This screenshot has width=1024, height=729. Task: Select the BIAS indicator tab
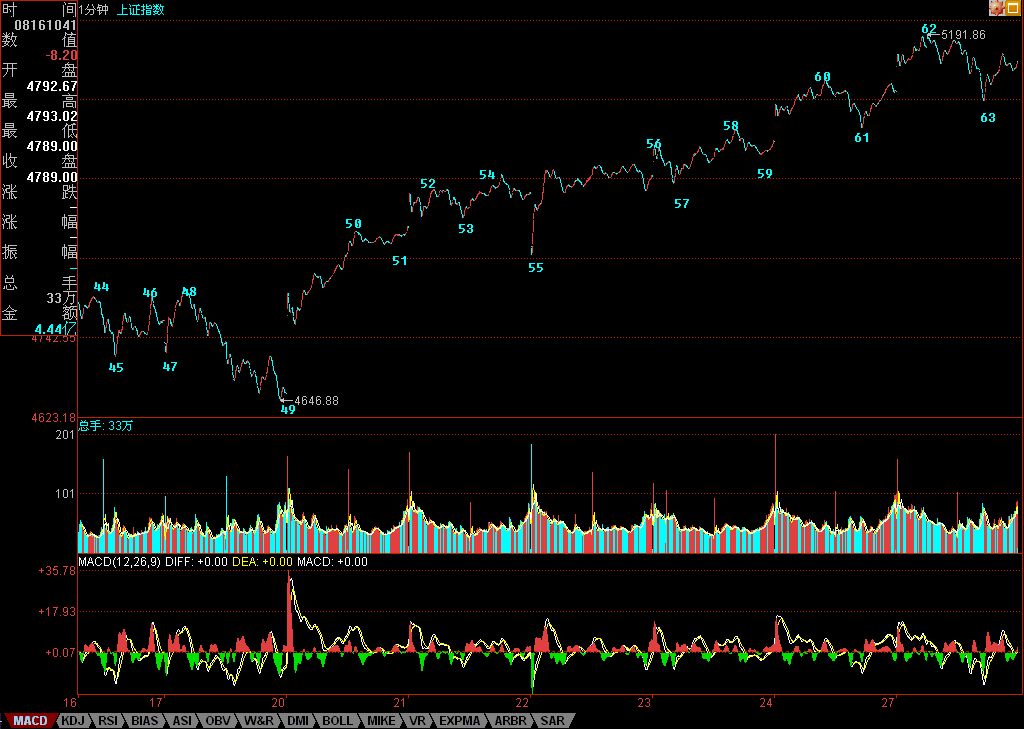pyautogui.click(x=145, y=720)
